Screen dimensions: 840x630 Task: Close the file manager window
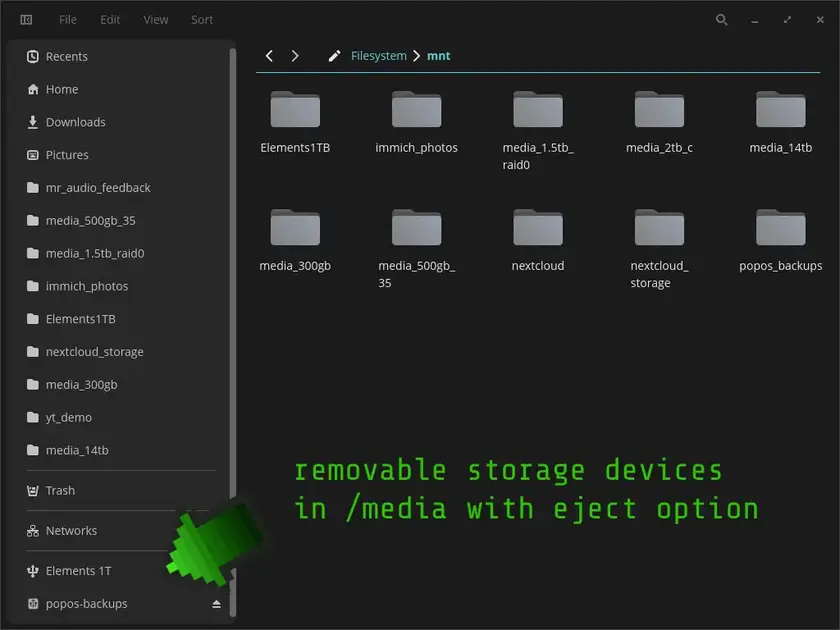820,20
